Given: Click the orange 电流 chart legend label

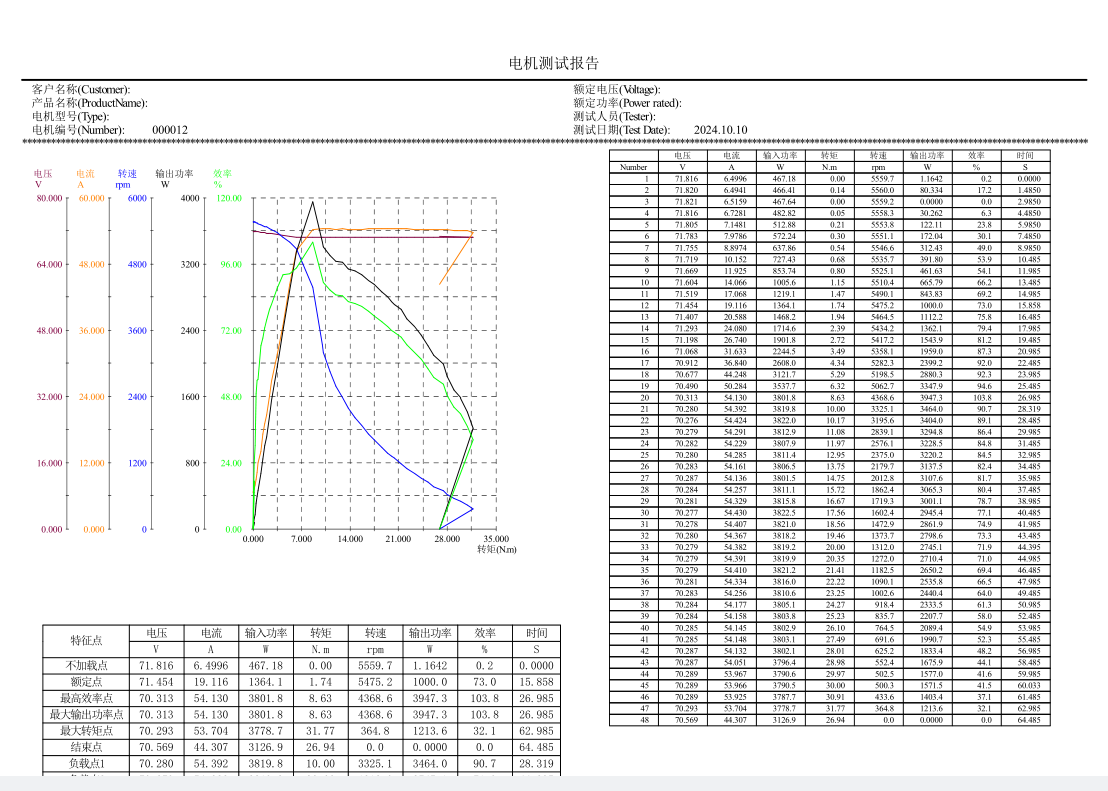Looking at the screenshot, I should (x=86, y=174).
